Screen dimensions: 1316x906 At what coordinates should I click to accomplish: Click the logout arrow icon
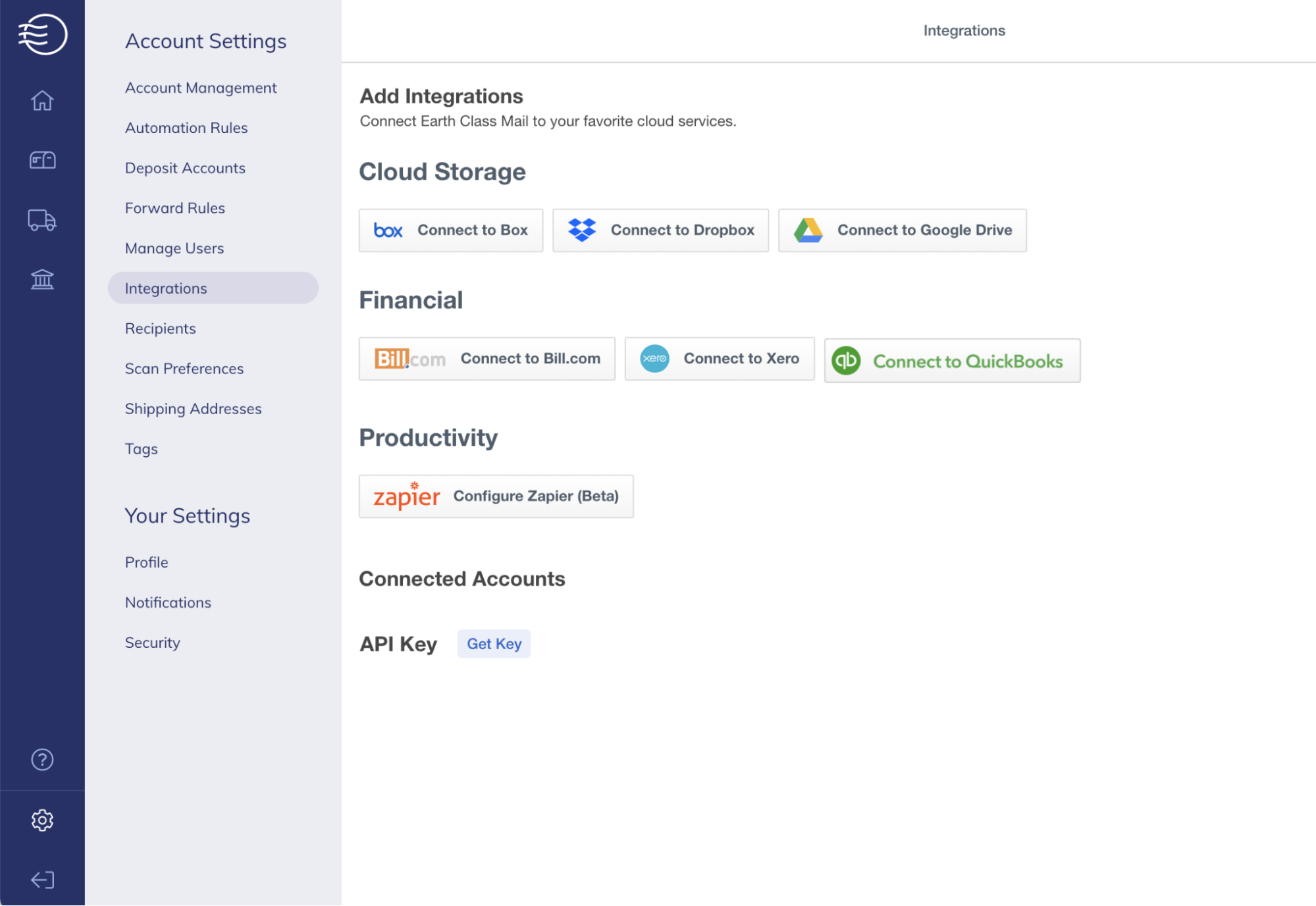coord(42,880)
